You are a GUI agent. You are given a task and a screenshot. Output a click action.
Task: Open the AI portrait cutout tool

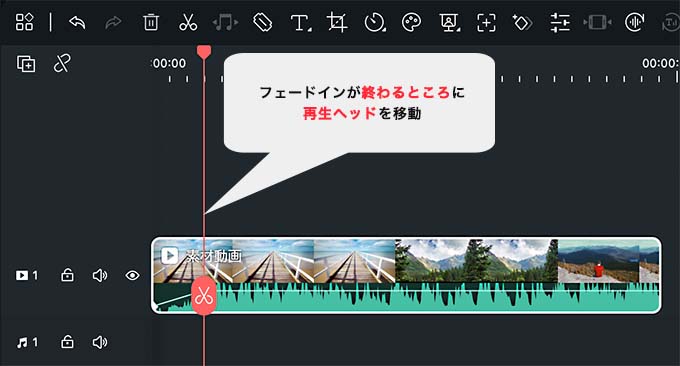pyautogui.click(x=449, y=22)
